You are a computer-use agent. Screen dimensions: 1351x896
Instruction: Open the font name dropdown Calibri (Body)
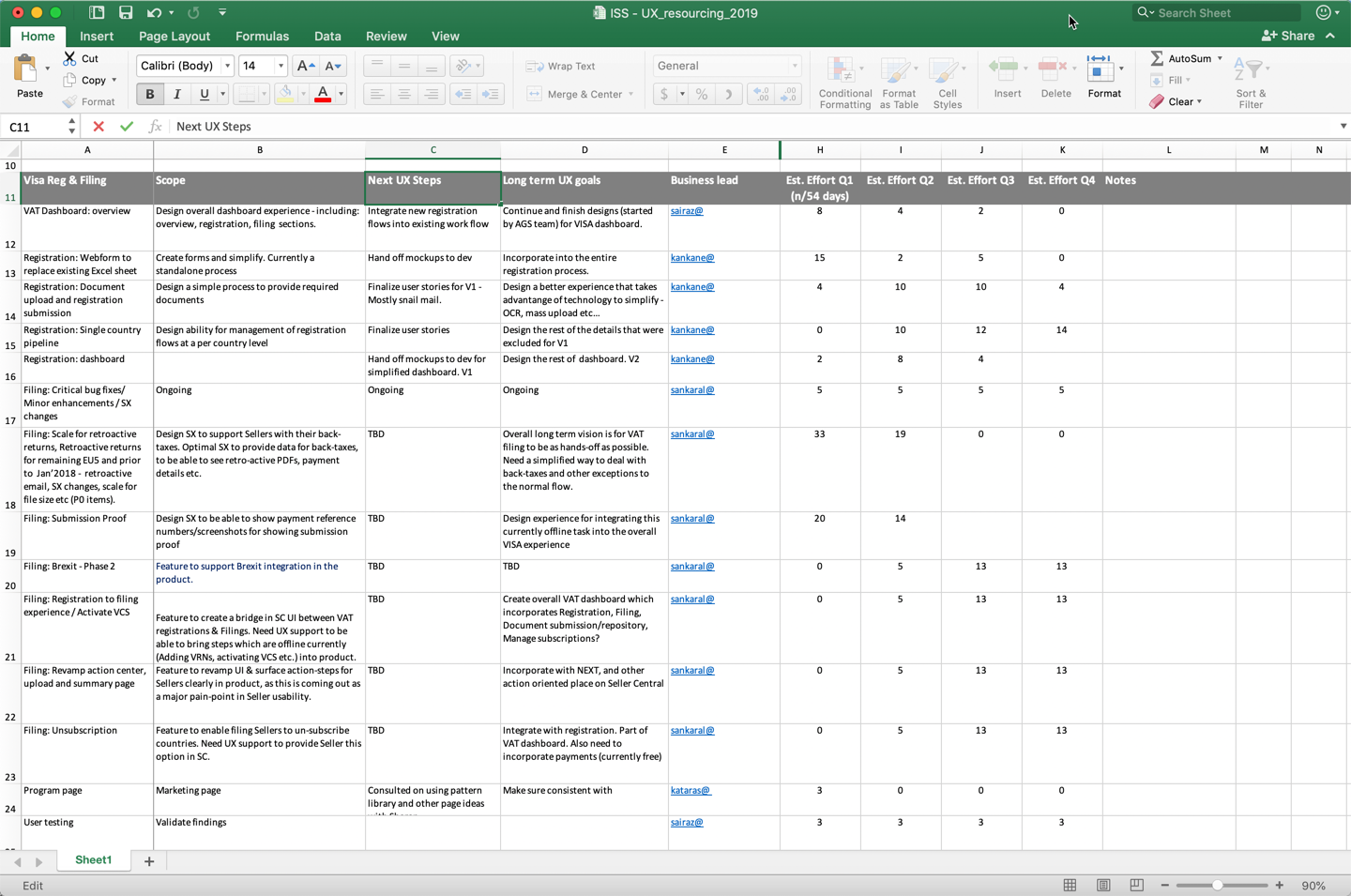(x=227, y=66)
